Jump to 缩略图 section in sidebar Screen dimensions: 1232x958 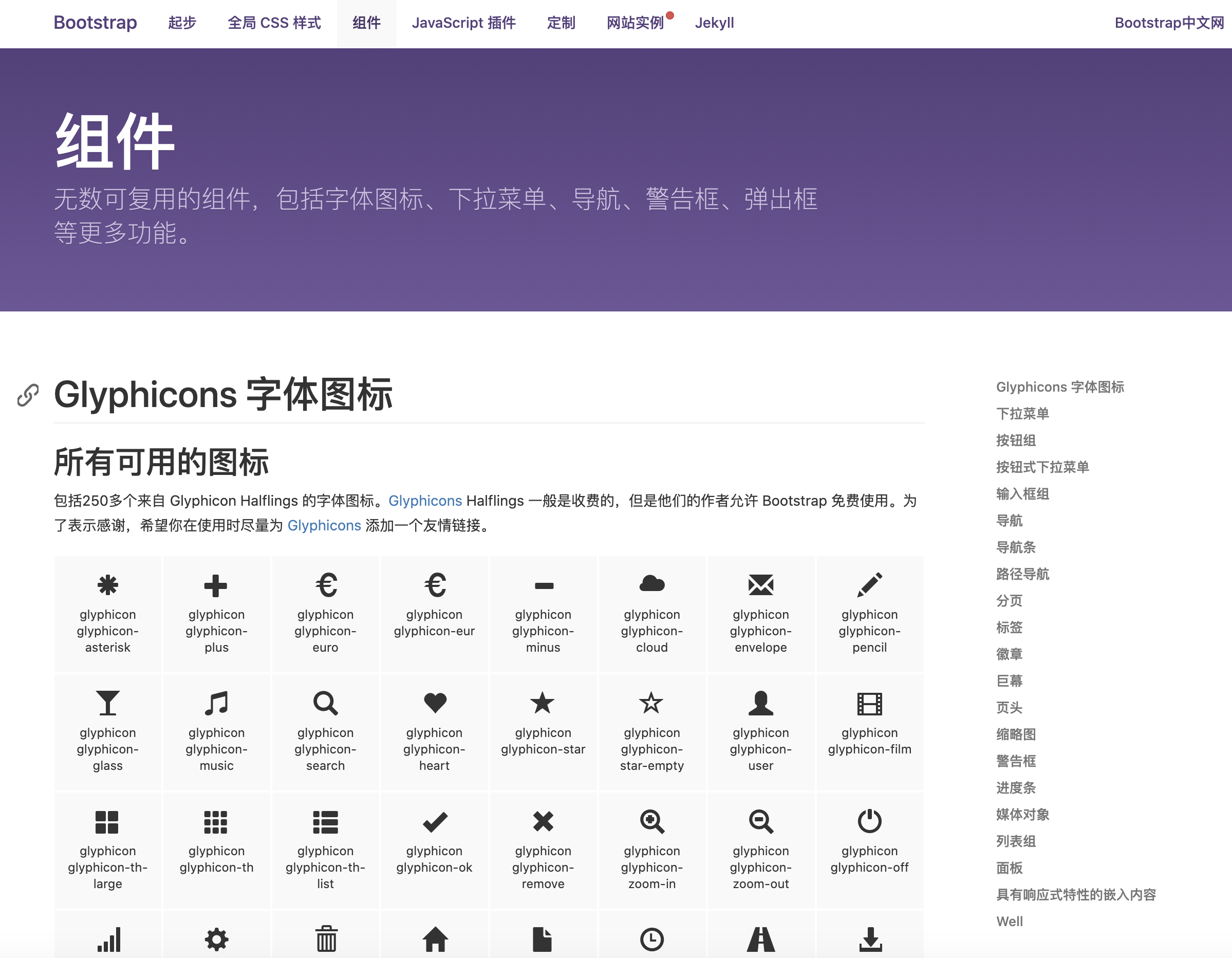1015,734
